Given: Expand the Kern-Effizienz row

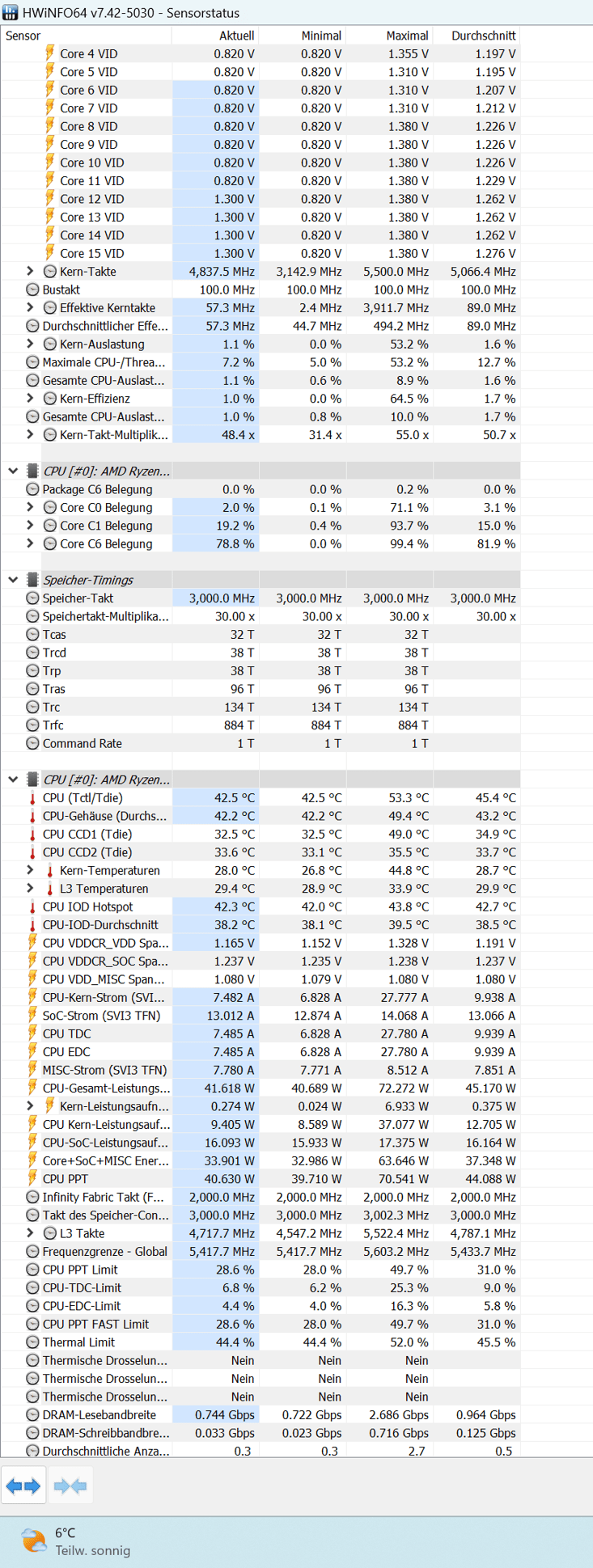Looking at the screenshot, I should 30,398.
